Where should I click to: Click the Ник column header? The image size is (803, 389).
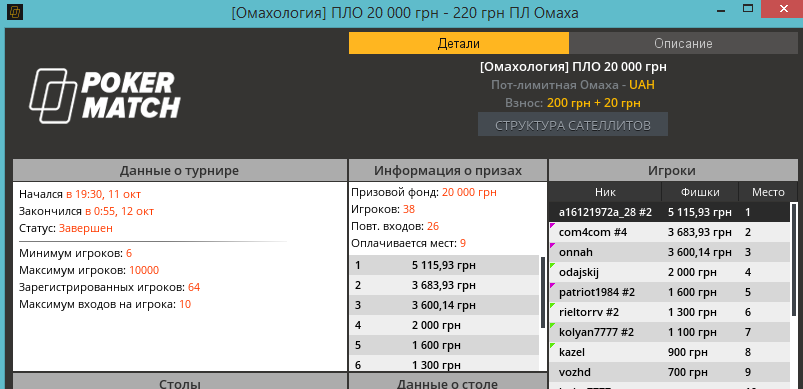click(605, 192)
